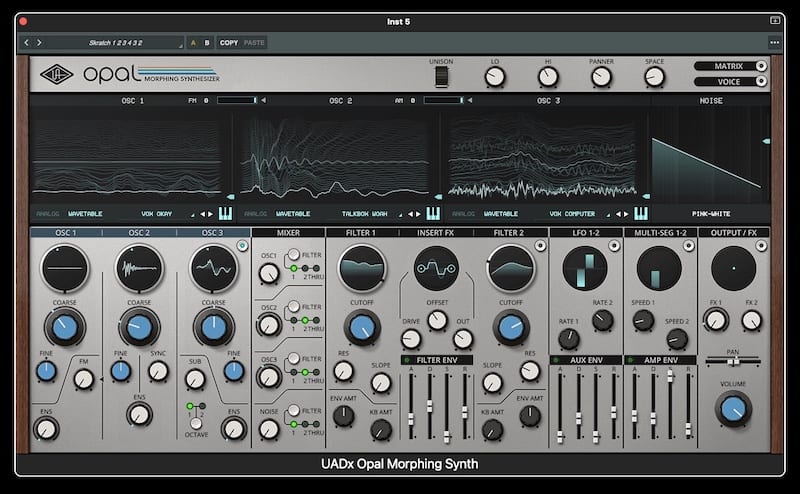Click the AM amount arrow marker
This screenshot has height=494, width=800.
(470, 101)
